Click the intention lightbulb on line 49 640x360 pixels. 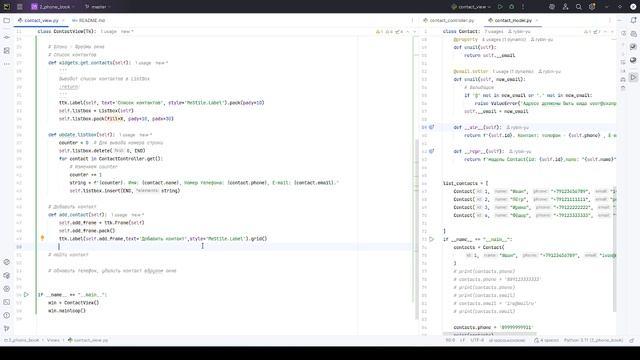[x=42, y=238]
